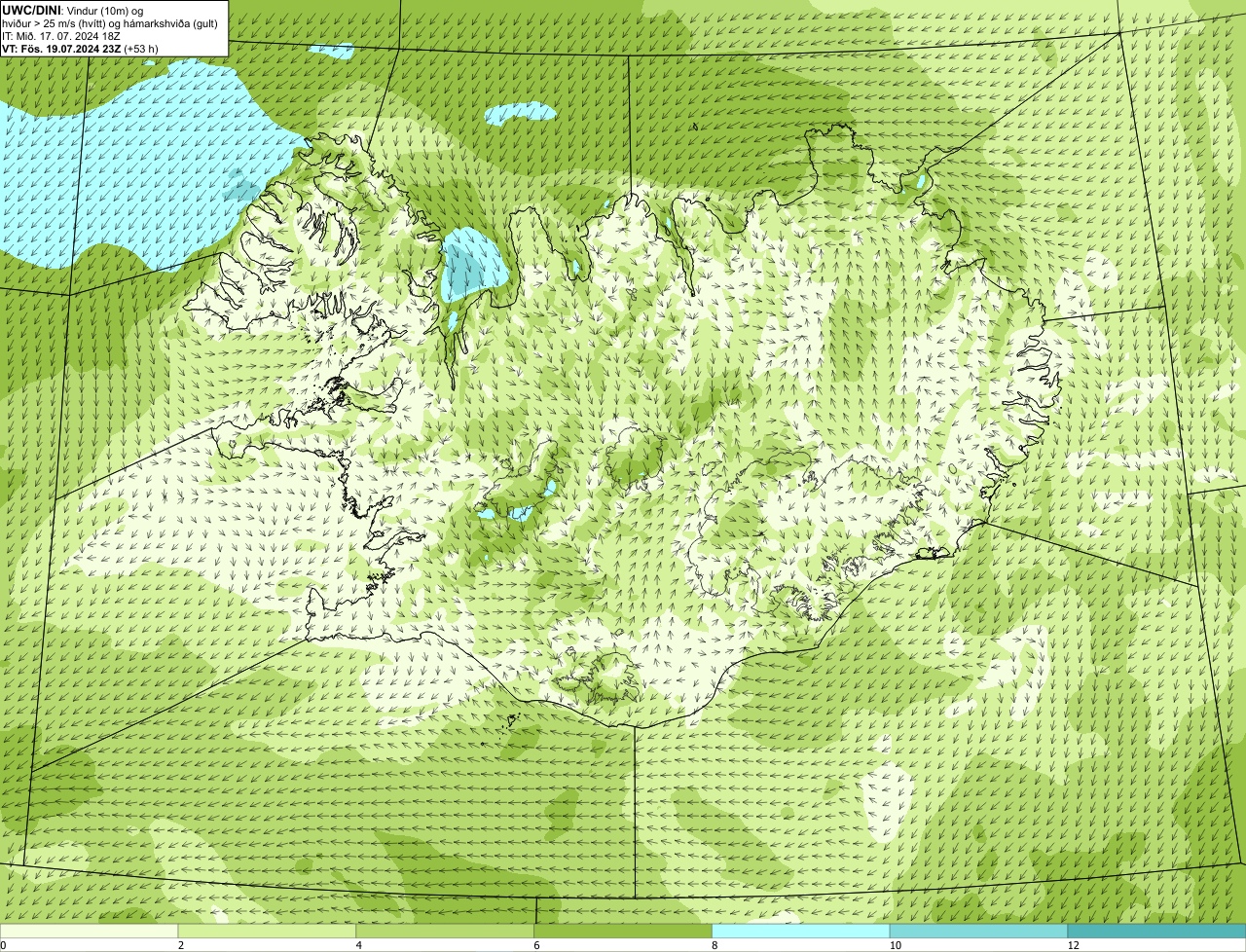Click the 'VT: Fös. 19.07.2024 23Z' valid time
The width and height of the screenshot is (1246, 952).
point(61,48)
